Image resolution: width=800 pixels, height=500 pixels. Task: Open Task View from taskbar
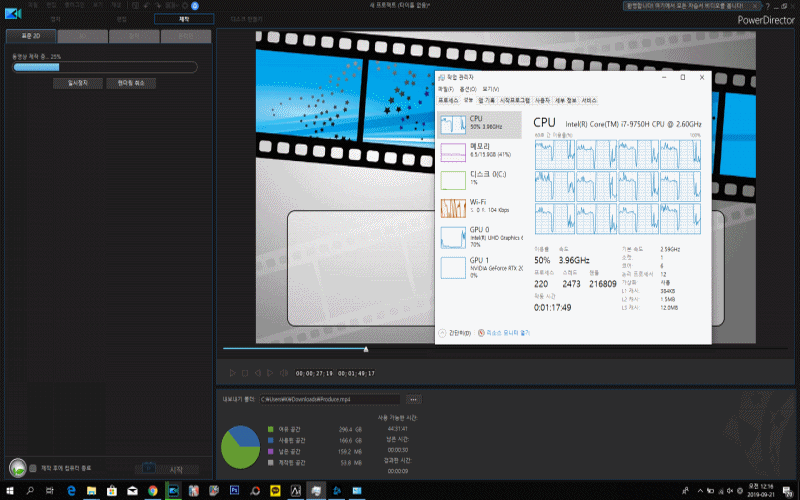point(49,491)
